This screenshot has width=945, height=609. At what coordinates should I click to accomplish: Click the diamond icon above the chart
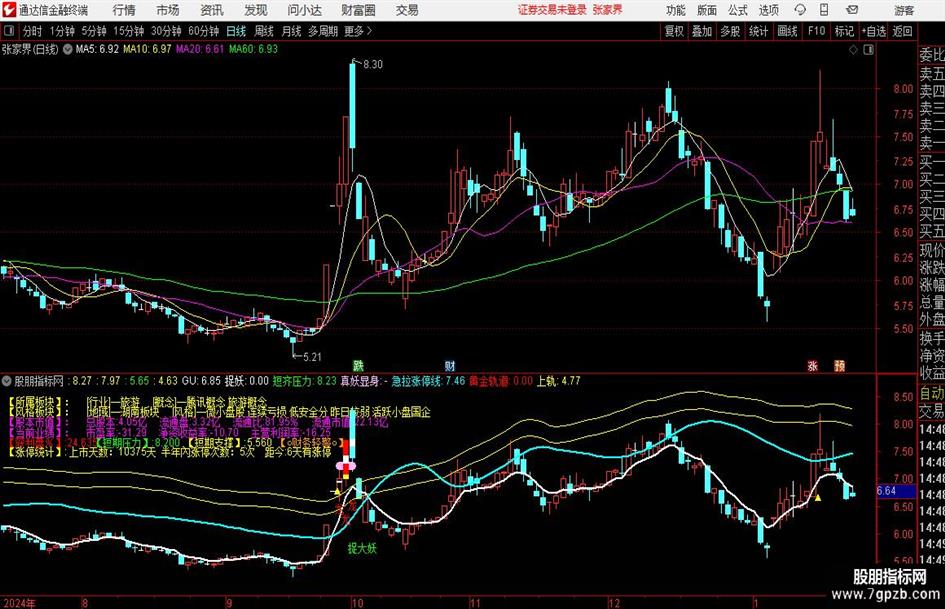coord(853,50)
